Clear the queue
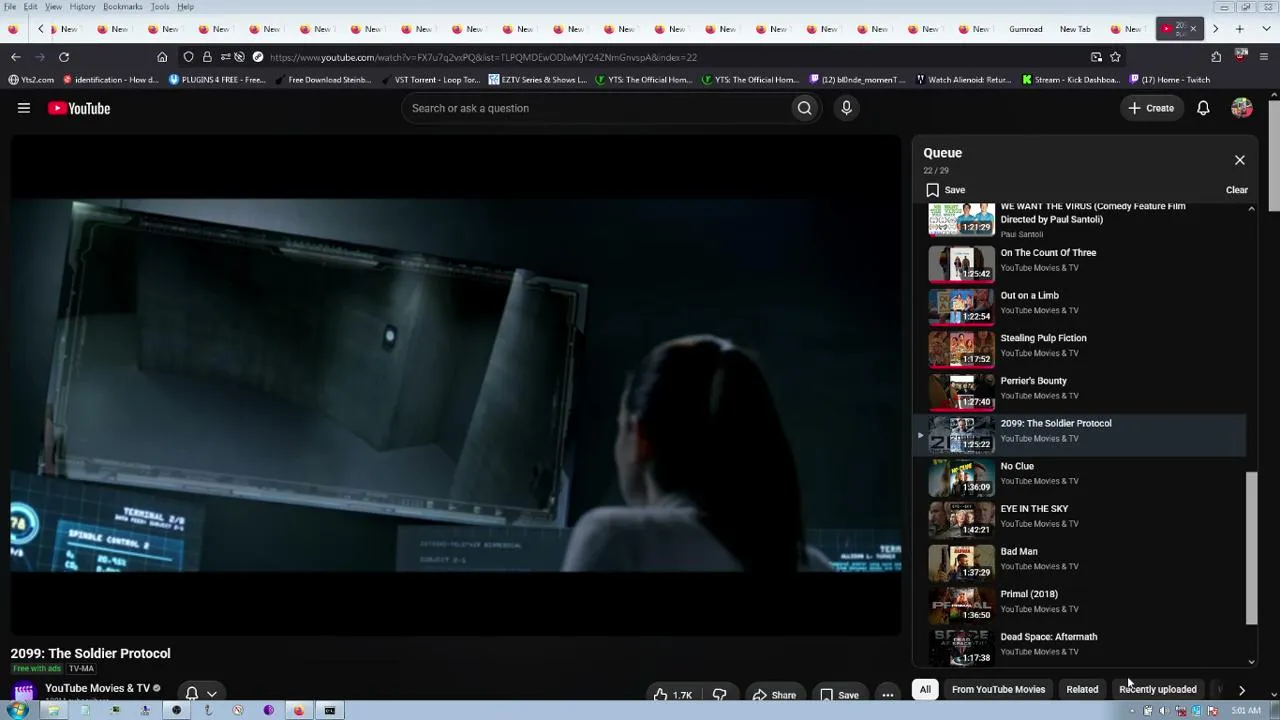Image resolution: width=1280 pixels, height=720 pixels. 1237,190
